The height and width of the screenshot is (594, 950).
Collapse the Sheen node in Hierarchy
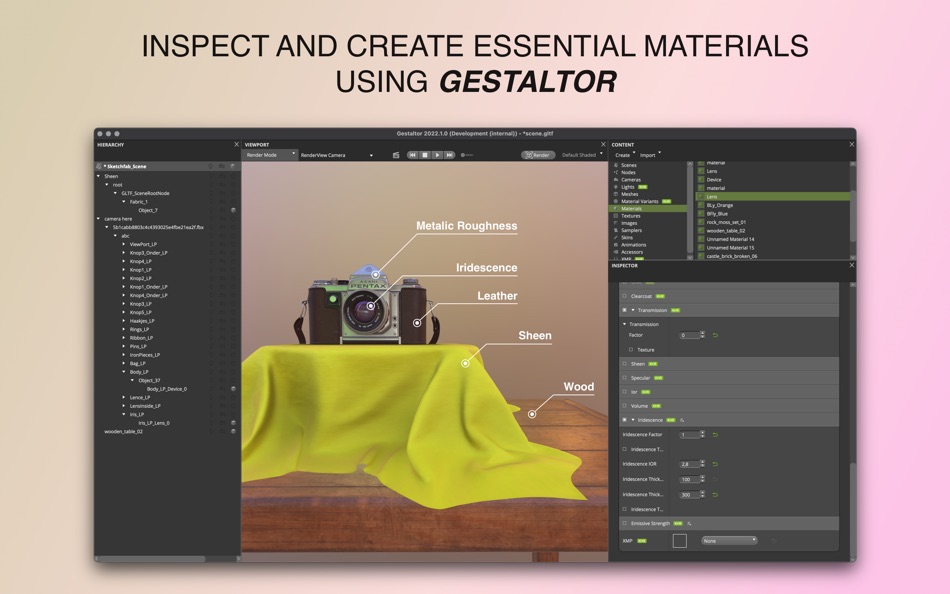pos(98,176)
